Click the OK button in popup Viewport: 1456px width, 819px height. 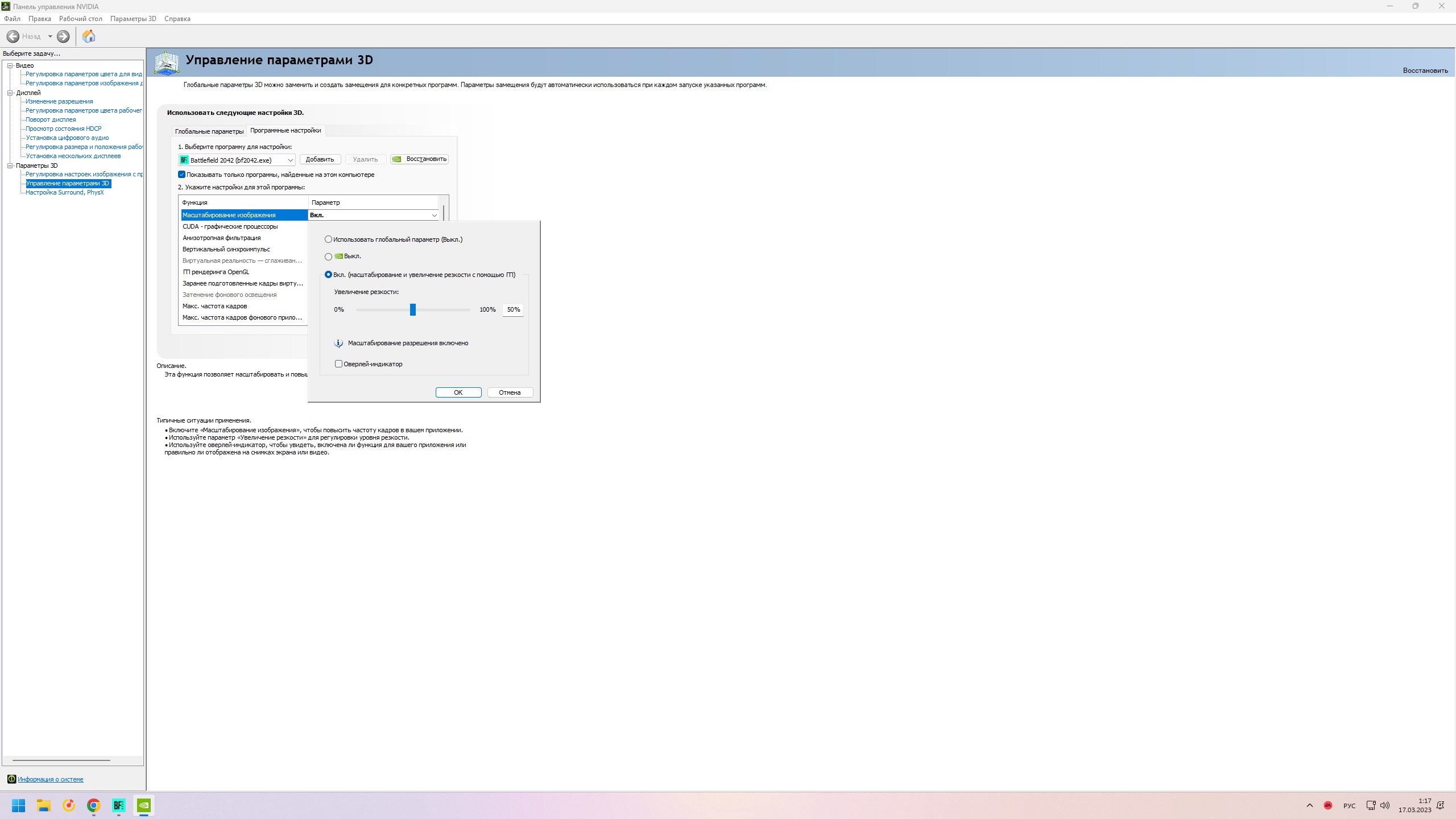pyautogui.click(x=458, y=392)
